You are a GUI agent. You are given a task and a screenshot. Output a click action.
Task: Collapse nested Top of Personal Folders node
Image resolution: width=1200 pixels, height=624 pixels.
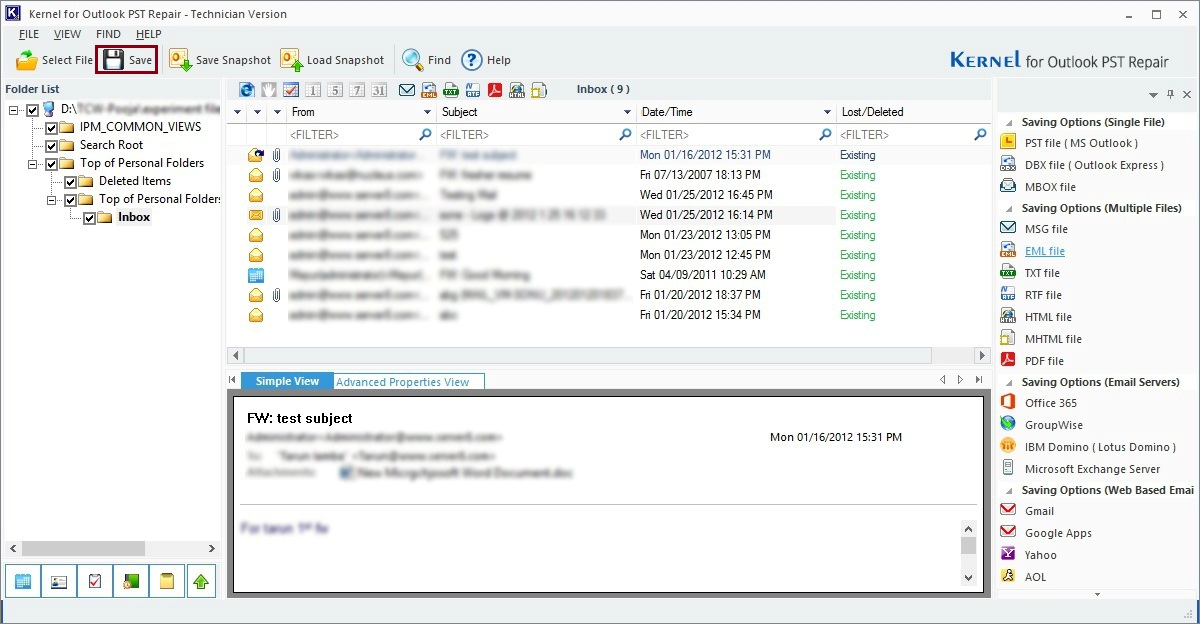(52, 200)
